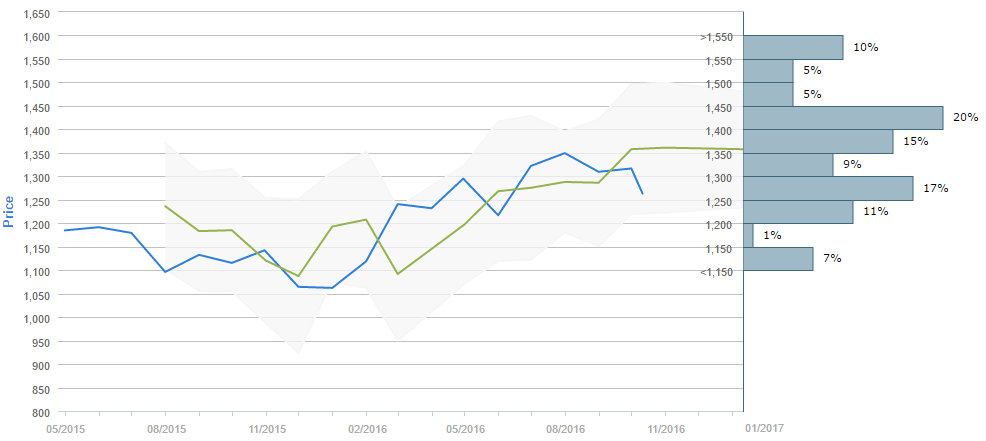The width and height of the screenshot is (986, 441).
Task: Select the 01/2017 date label
Action: coord(764,428)
